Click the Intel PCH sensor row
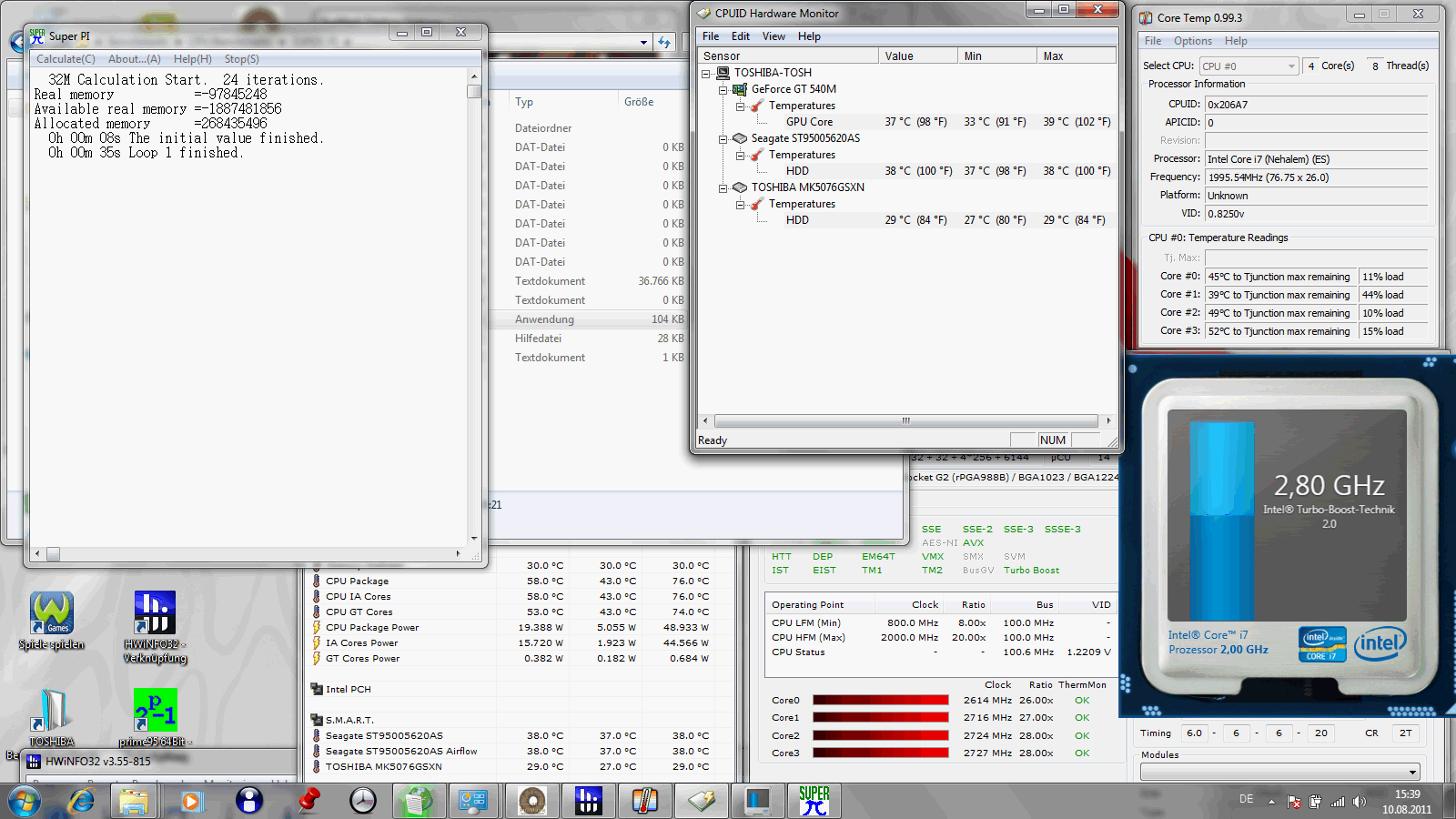The height and width of the screenshot is (819, 1456). (510, 690)
